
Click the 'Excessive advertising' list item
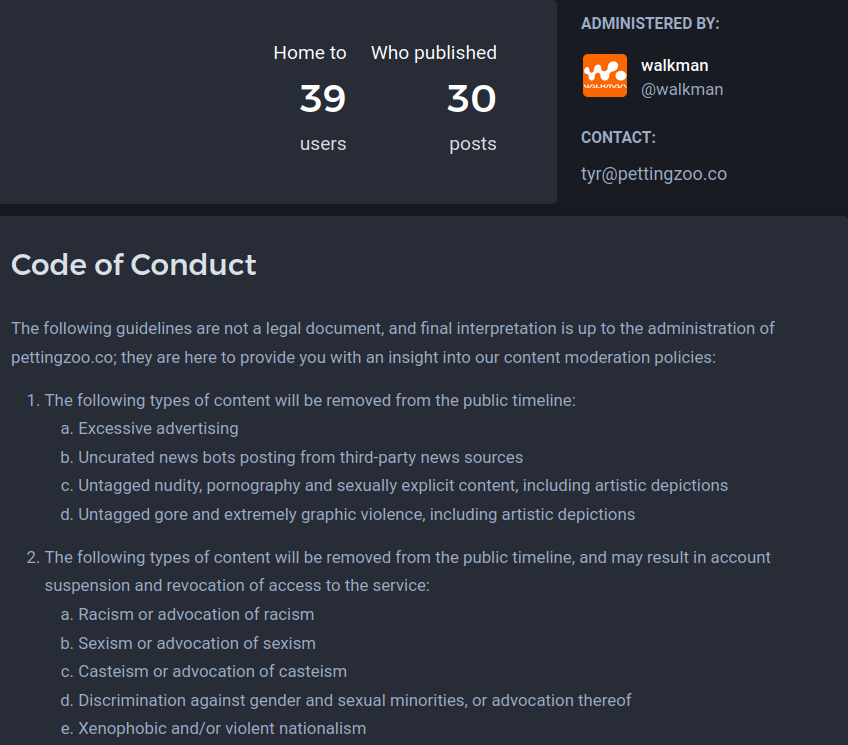click(158, 428)
